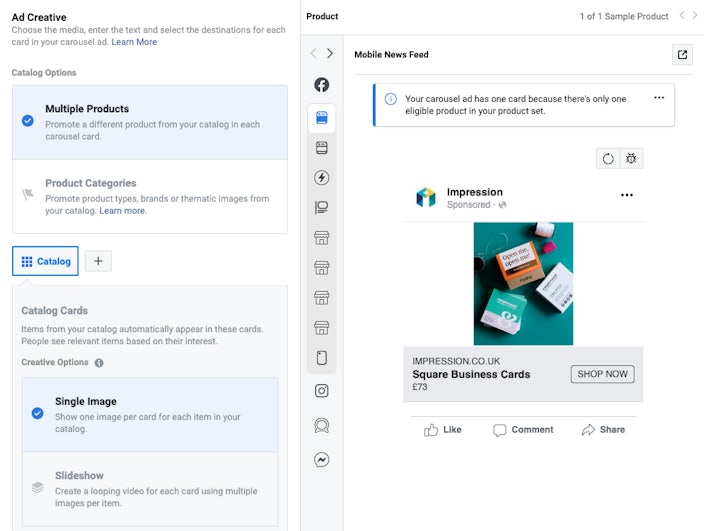Open the Impression post options menu
704x531 pixels.
click(x=627, y=195)
